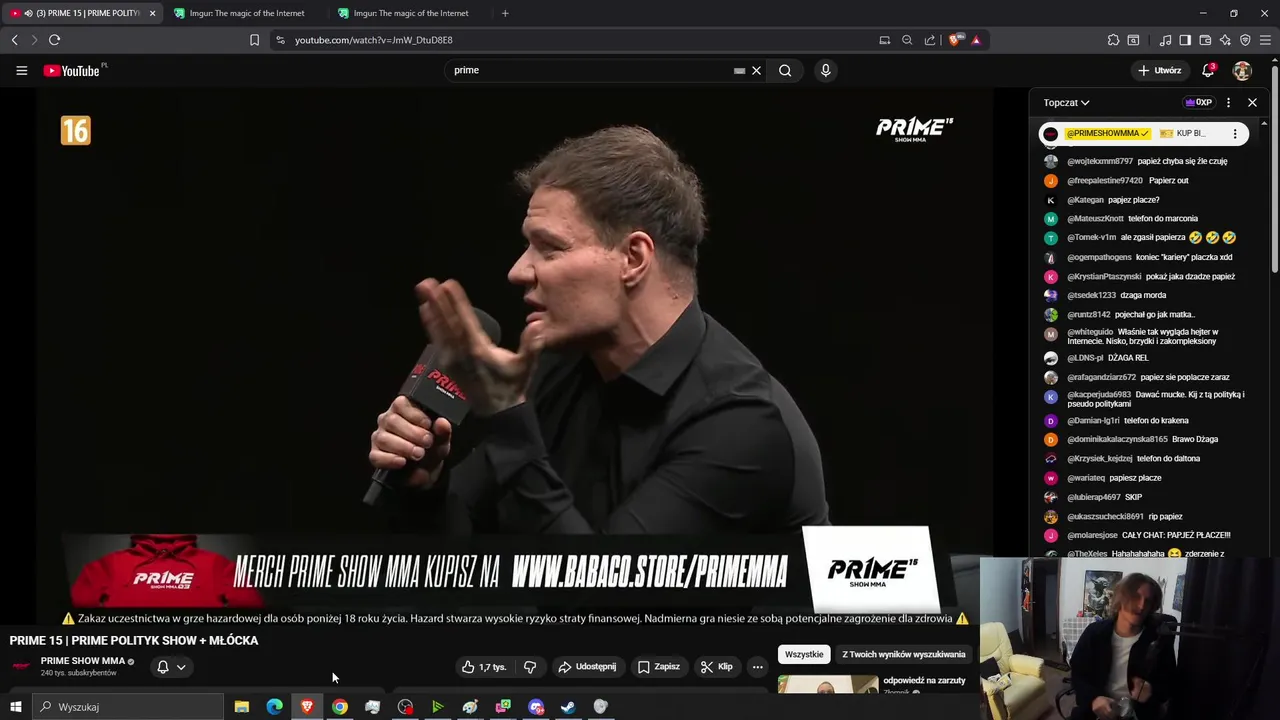Go back with the browser back arrow

pyautogui.click(x=14, y=40)
